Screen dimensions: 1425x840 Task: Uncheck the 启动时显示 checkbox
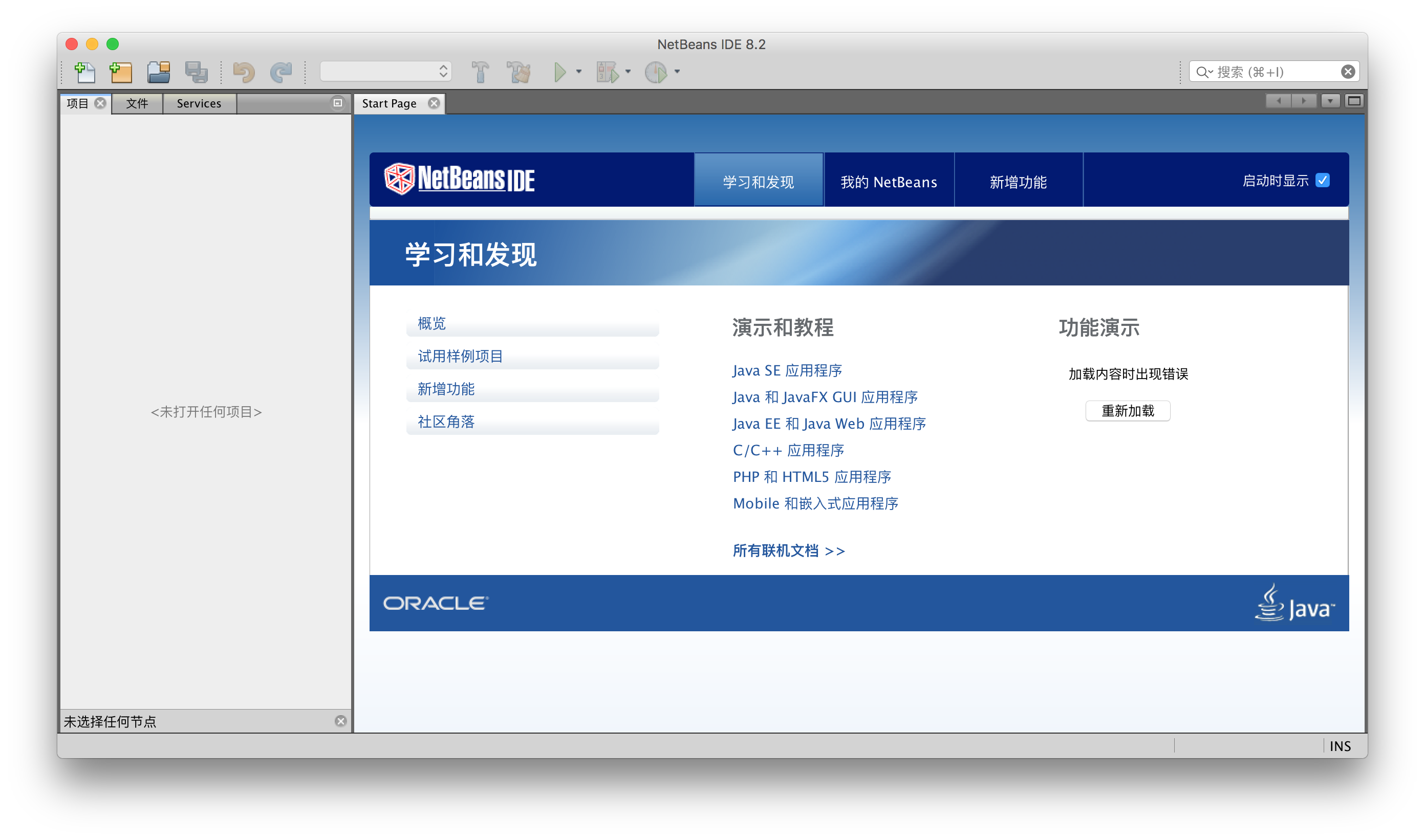point(1323,180)
